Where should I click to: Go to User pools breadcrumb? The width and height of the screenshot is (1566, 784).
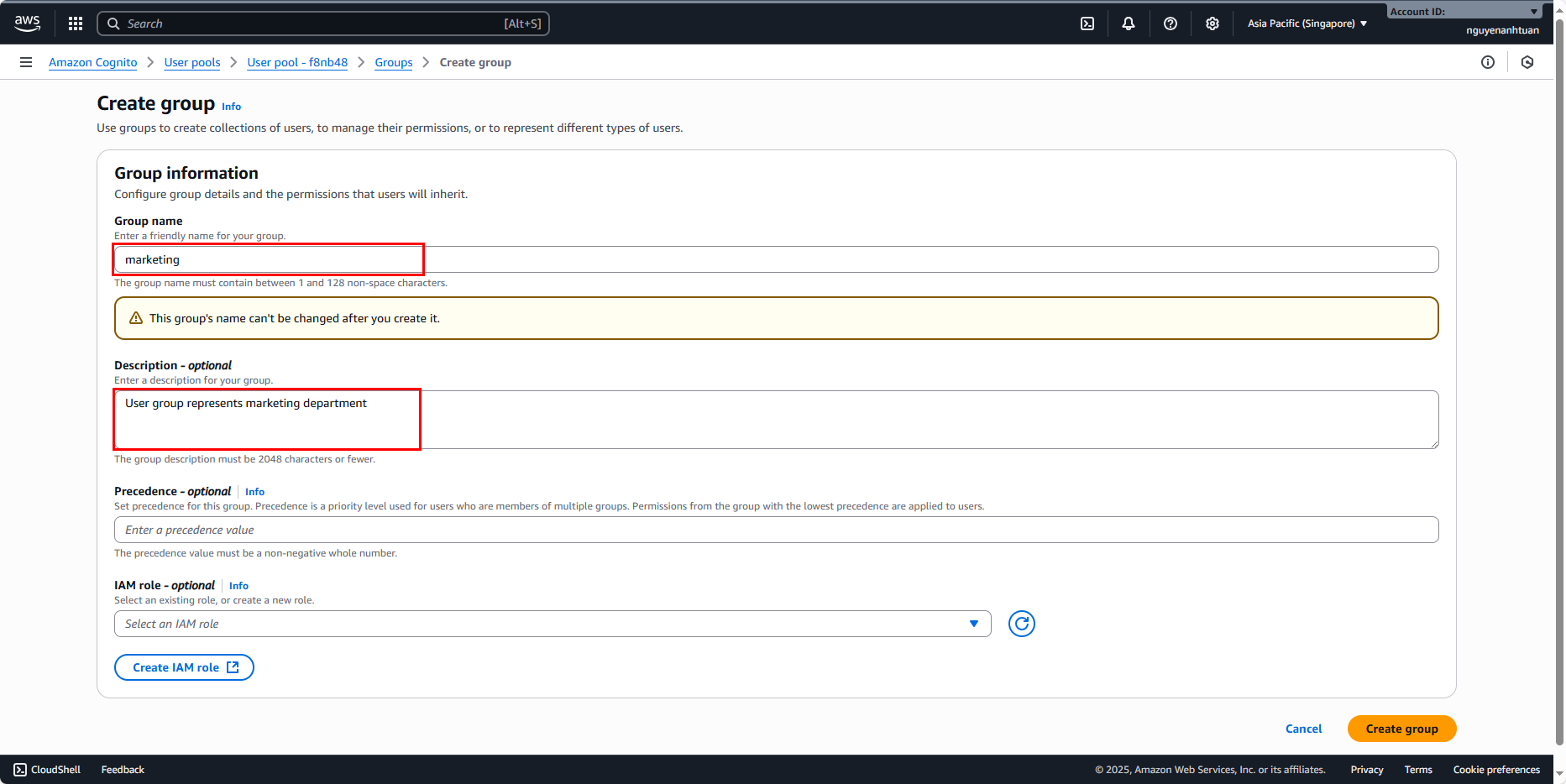pyautogui.click(x=192, y=62)
